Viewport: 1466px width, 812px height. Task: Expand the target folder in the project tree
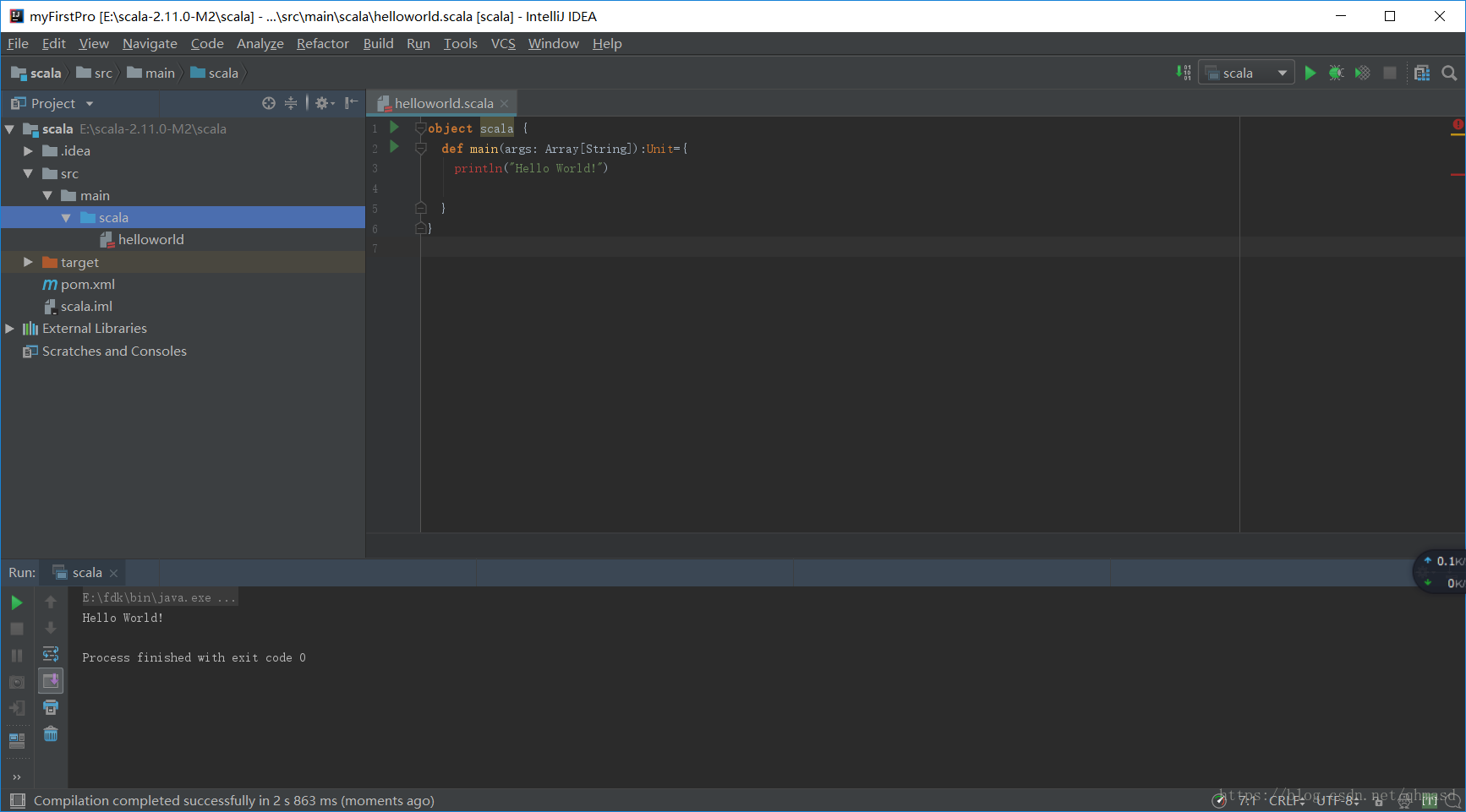coord(28,263)
